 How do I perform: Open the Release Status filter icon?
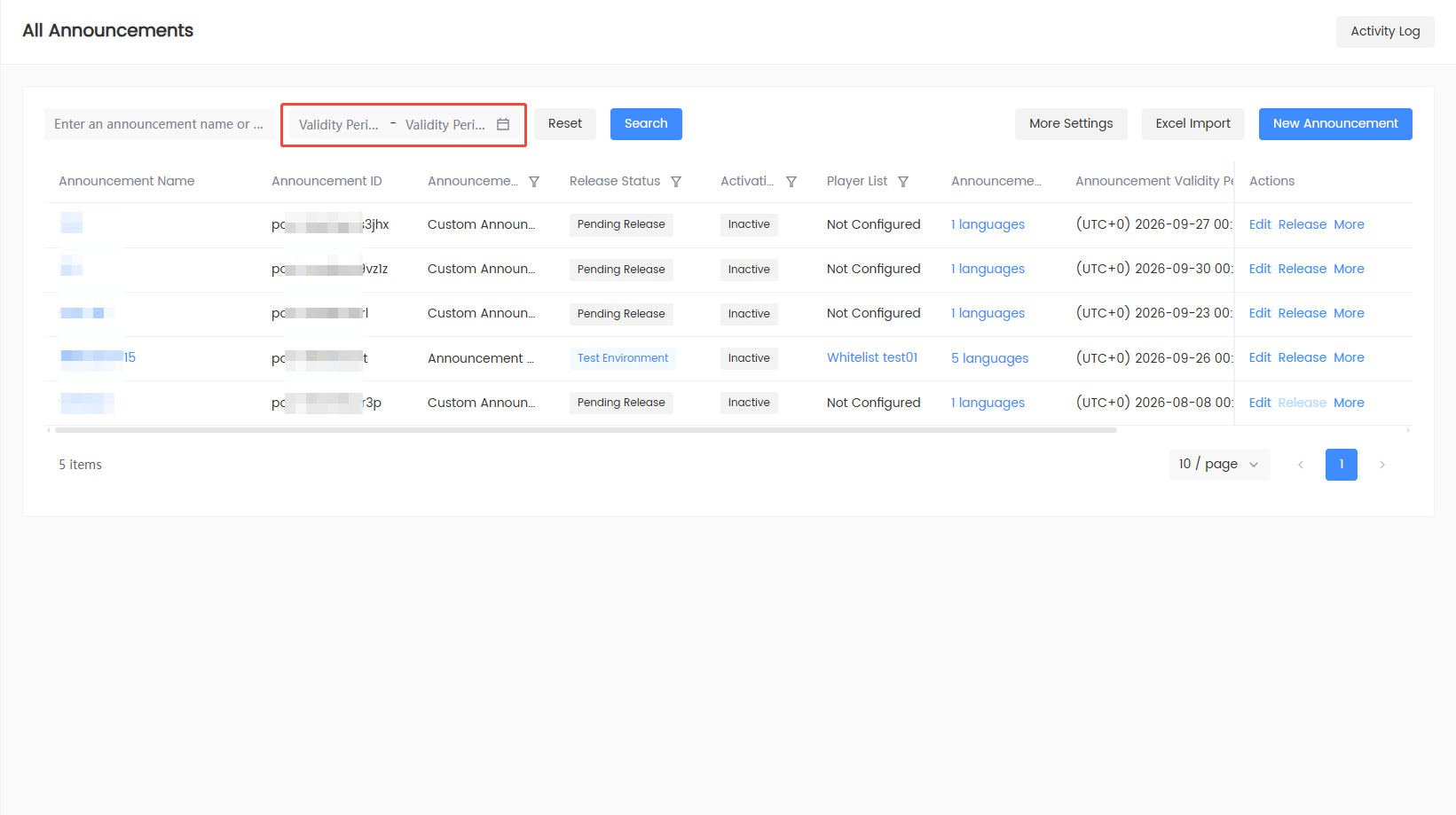pos(676,182)
